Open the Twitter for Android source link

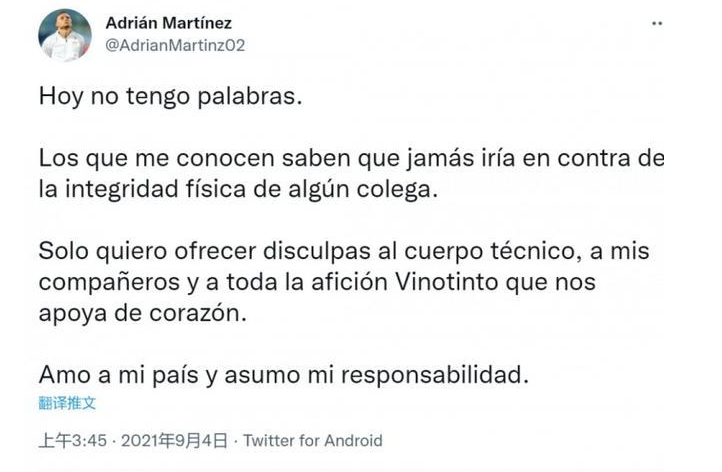[313, 441]
